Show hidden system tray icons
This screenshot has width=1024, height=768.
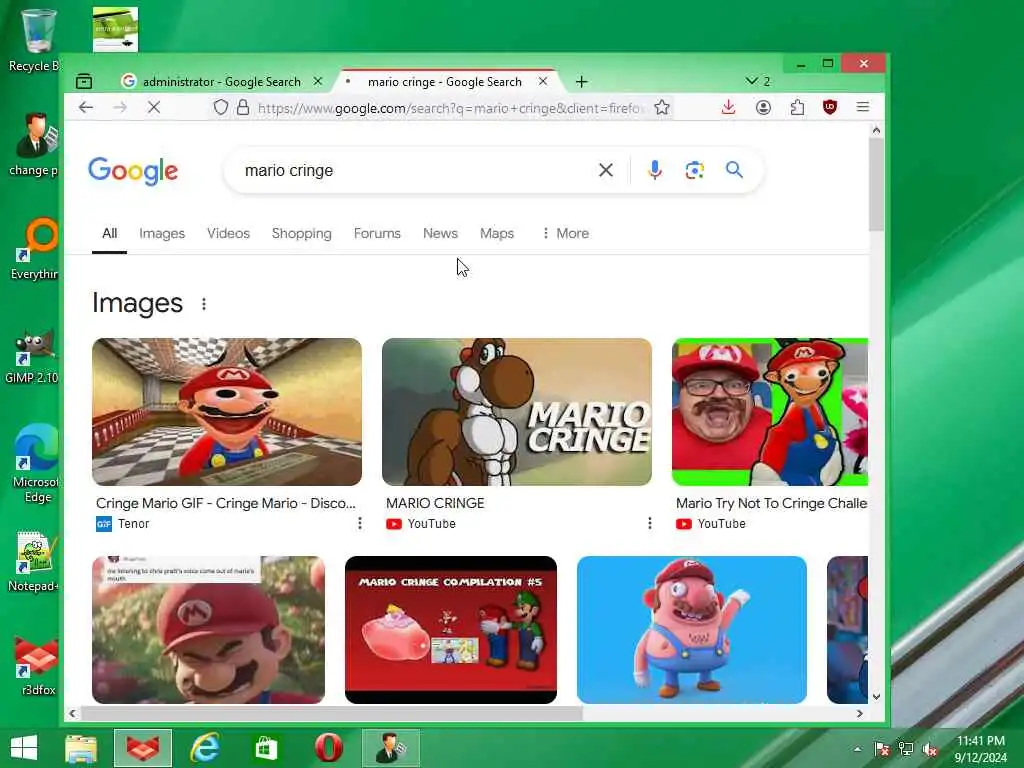(857, 749)
